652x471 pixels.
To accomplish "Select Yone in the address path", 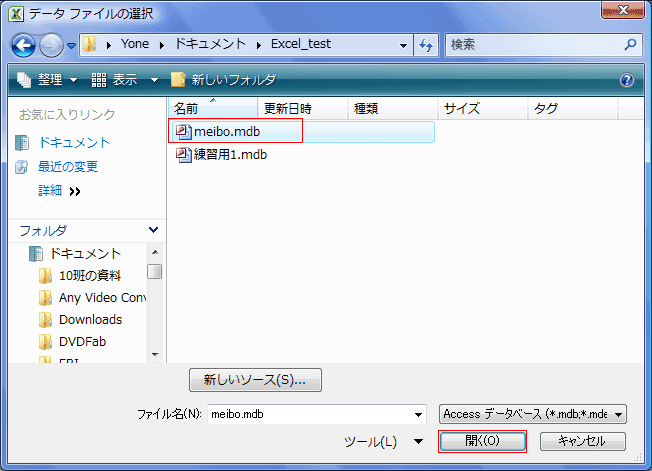I will tap(135, 44).
